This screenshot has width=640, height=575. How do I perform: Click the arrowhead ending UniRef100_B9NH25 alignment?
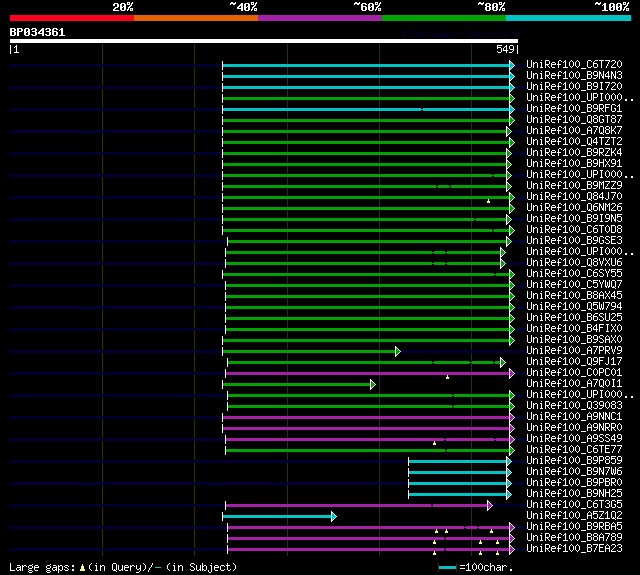(x=509, y=495)
